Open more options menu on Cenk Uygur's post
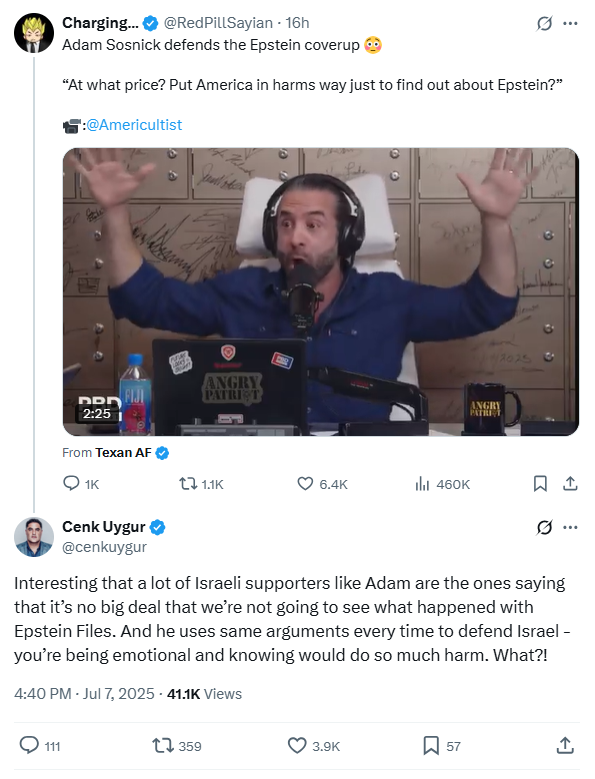This screenshot has height=779, width=595. pos(570,527)
